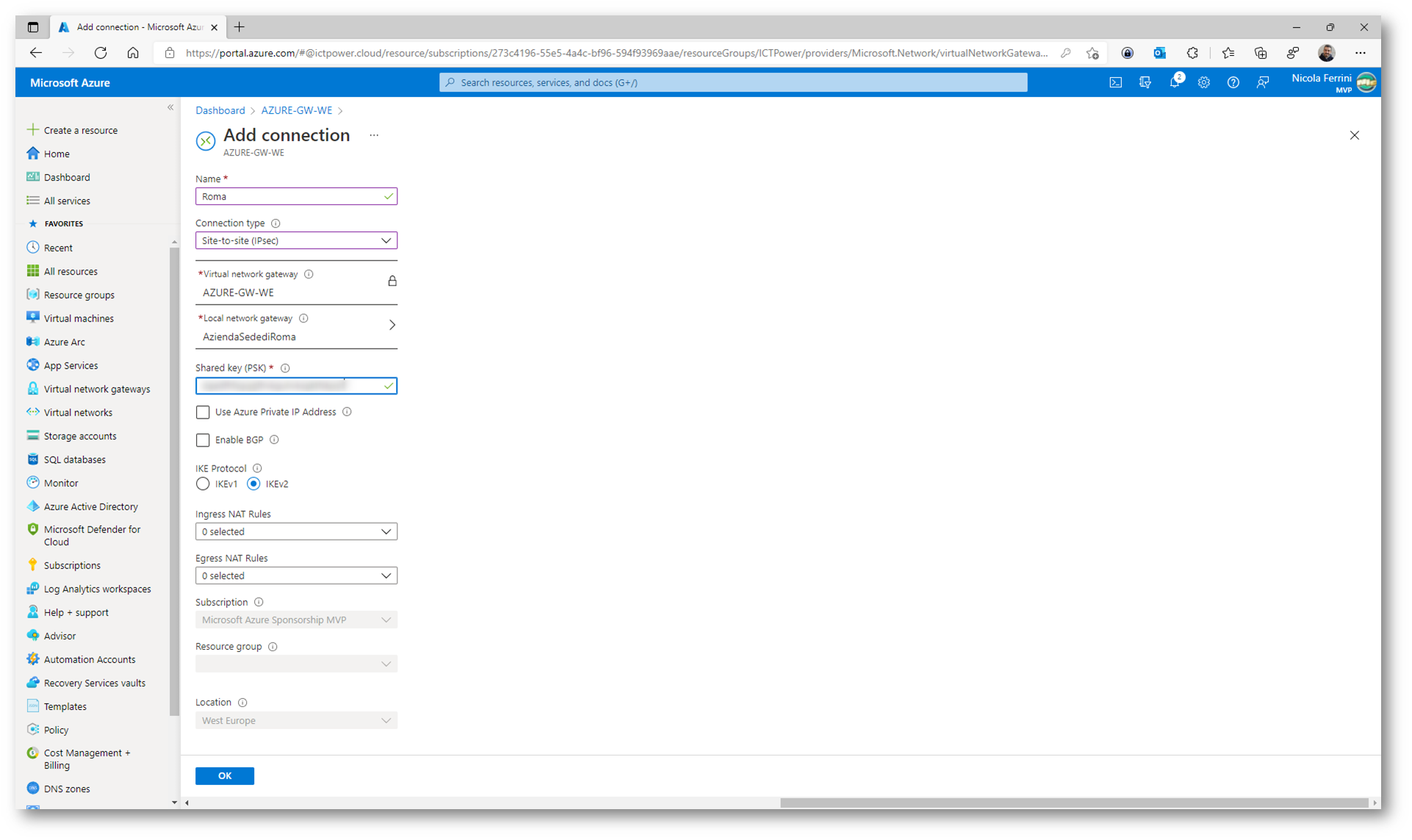Select the IKEv1 radio option
1412x840 pixels.
(203, 484)
